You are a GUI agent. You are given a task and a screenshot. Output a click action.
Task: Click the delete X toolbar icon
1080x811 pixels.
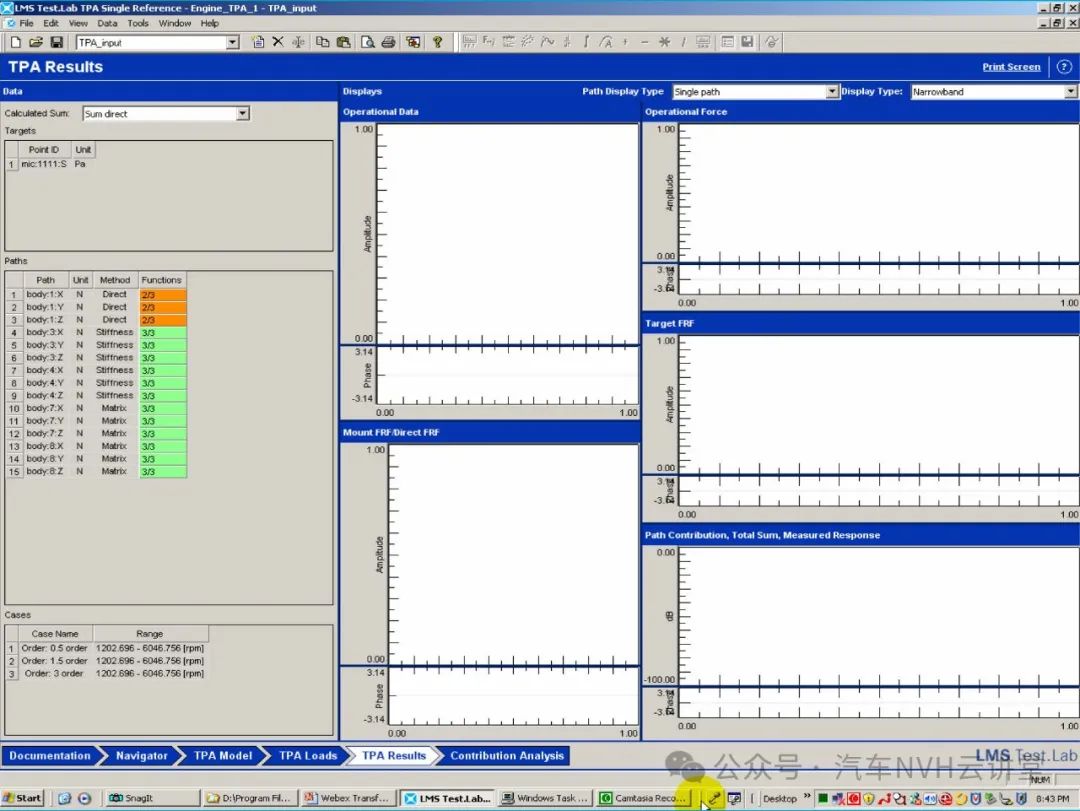278,42
